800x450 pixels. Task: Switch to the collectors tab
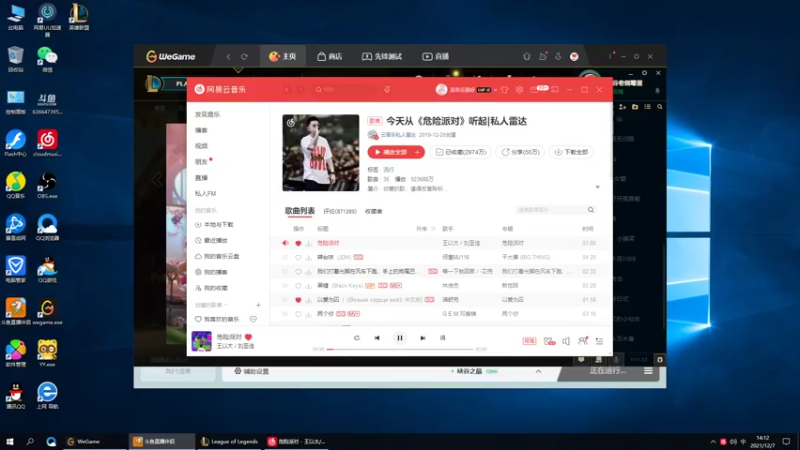point(373,211)
